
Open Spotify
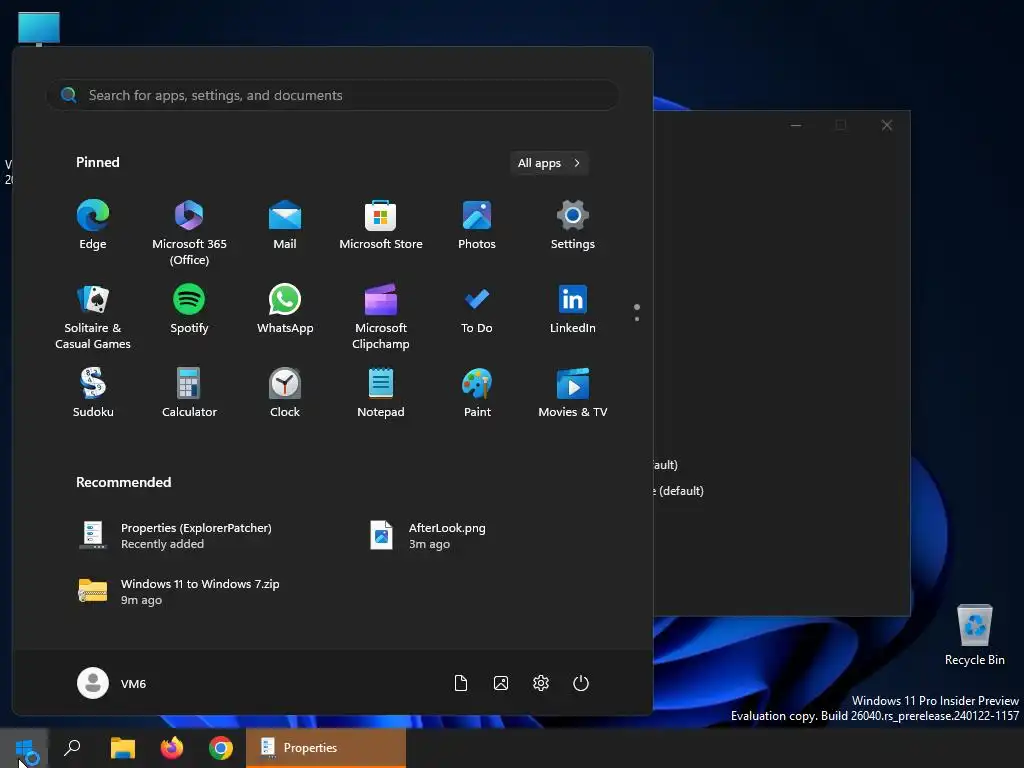(x=189, y=310)
